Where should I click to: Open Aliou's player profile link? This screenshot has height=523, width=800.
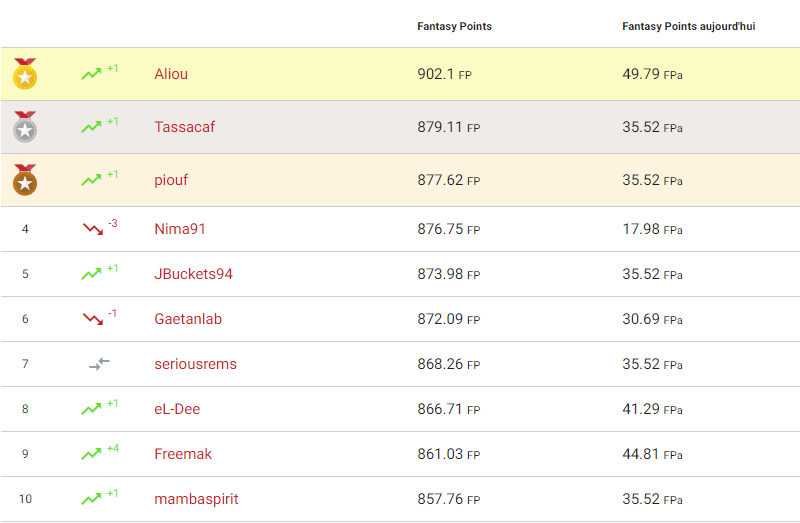click(x=171, y=74)
